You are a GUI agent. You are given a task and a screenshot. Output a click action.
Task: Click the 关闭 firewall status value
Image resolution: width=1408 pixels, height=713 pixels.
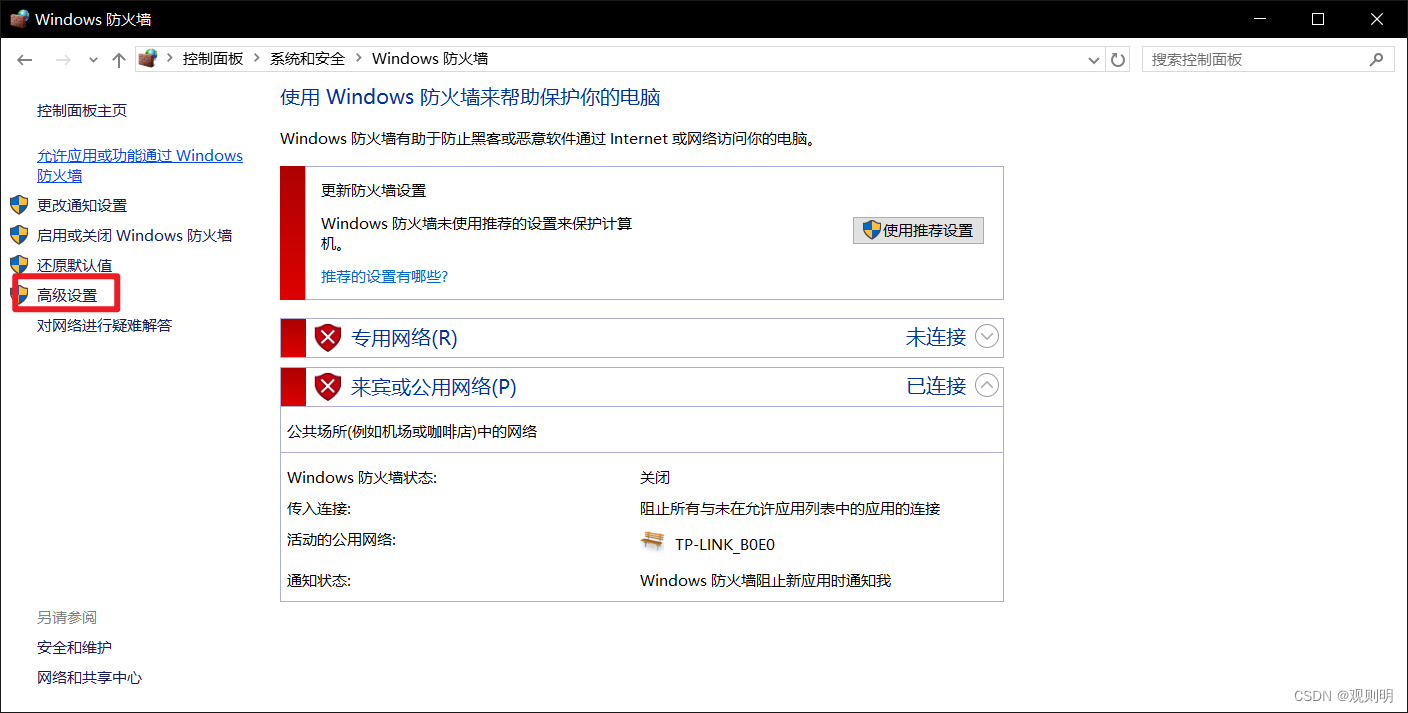(655, 478)
